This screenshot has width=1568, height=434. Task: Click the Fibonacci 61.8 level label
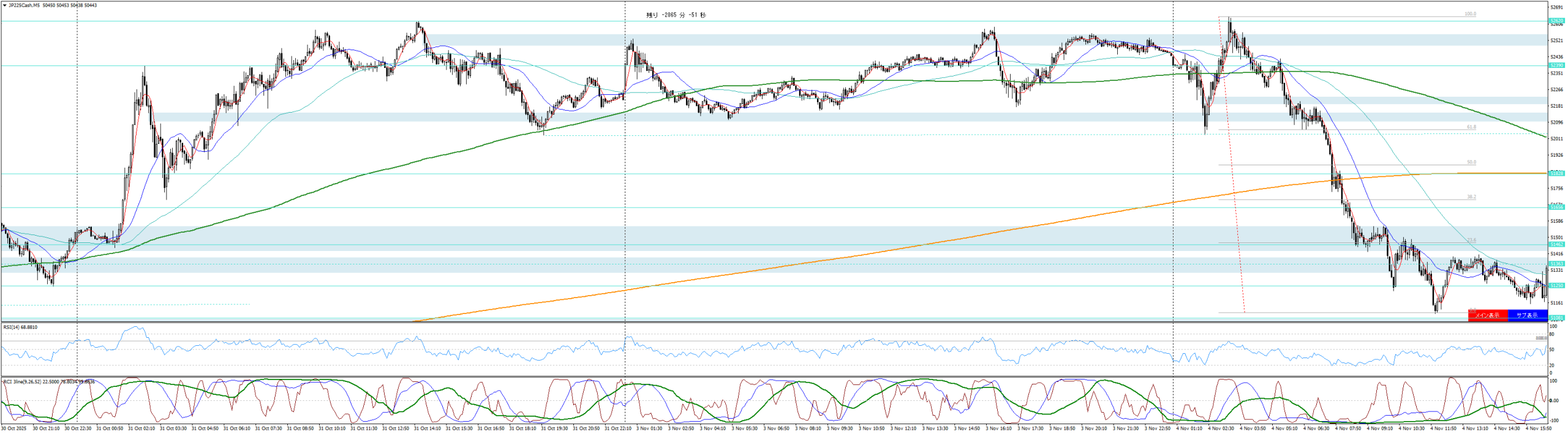(x=1471, y=127)
